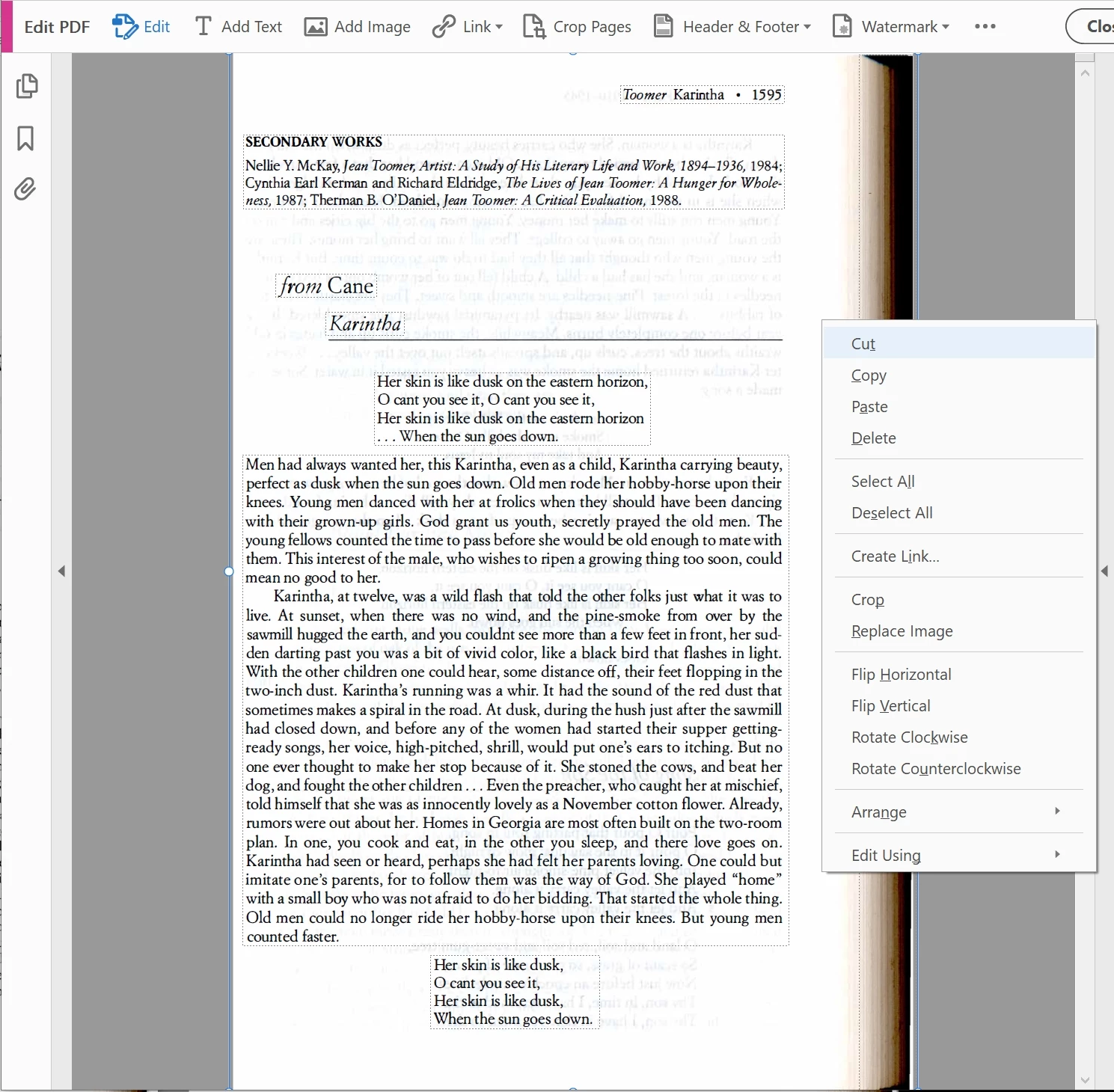Click scrollbar down arrow
Viewport: 1114px width, 1092px height.
(x=1086, y=1080)
